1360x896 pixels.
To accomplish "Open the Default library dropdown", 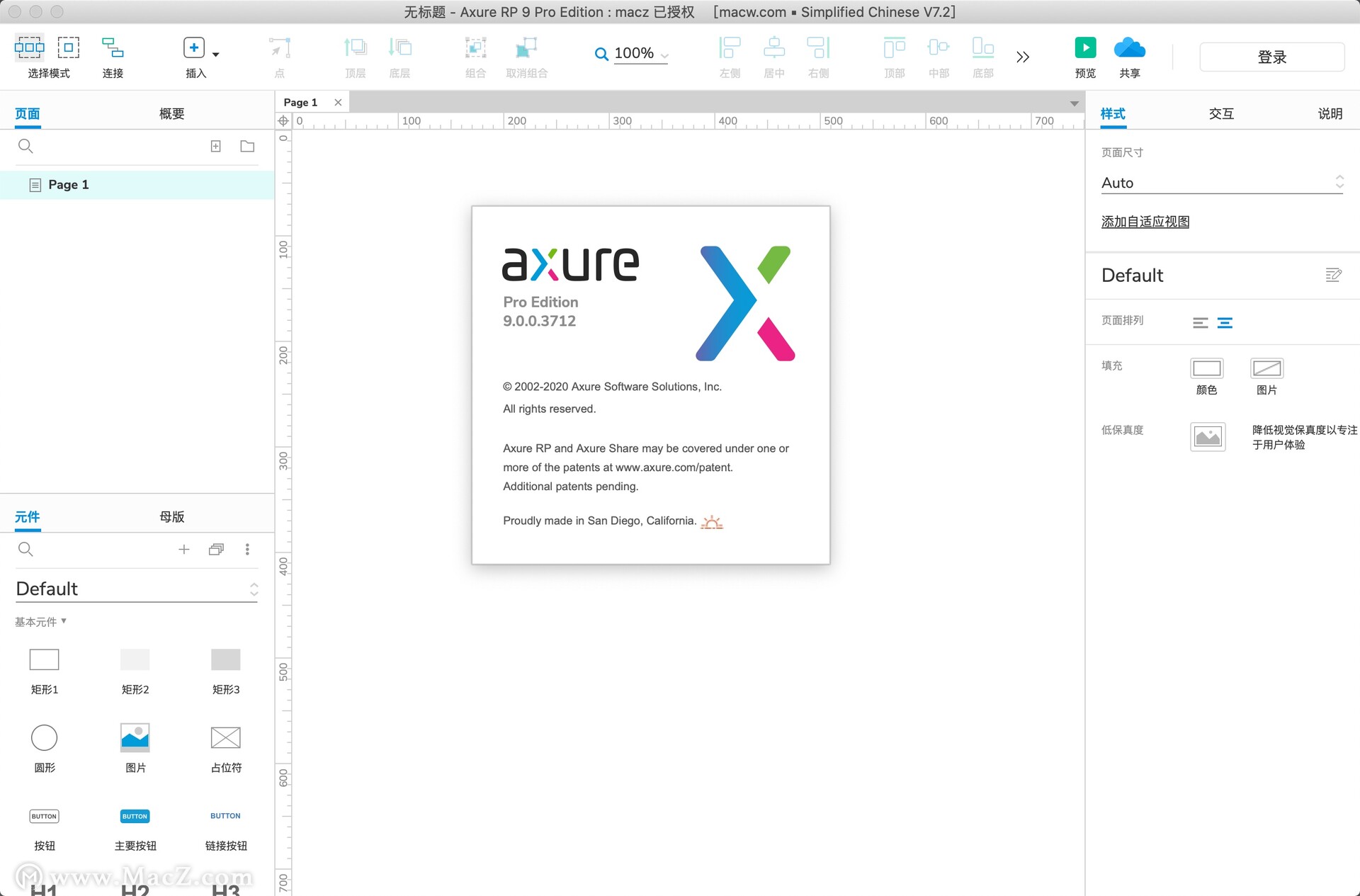I will [137, 589].
